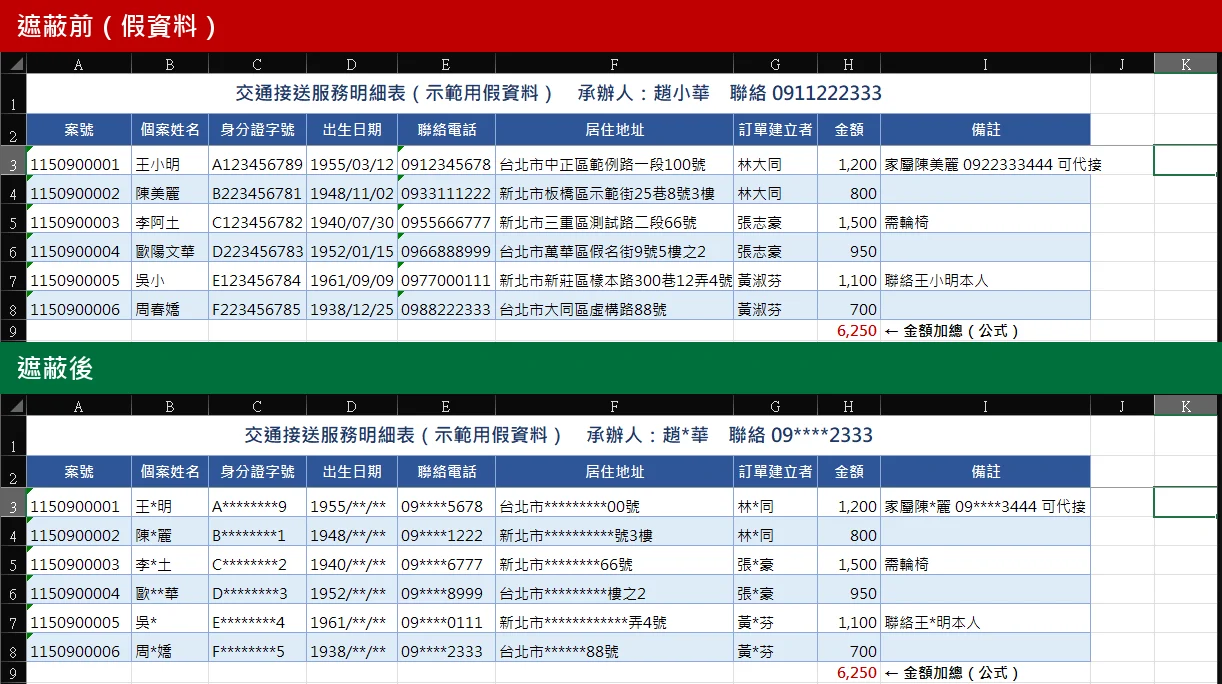Click the title cell mentioning 趙*華 09****2333
This screenshot has height=684, width=1222.
pyautogui.click(x=558, y=435)
